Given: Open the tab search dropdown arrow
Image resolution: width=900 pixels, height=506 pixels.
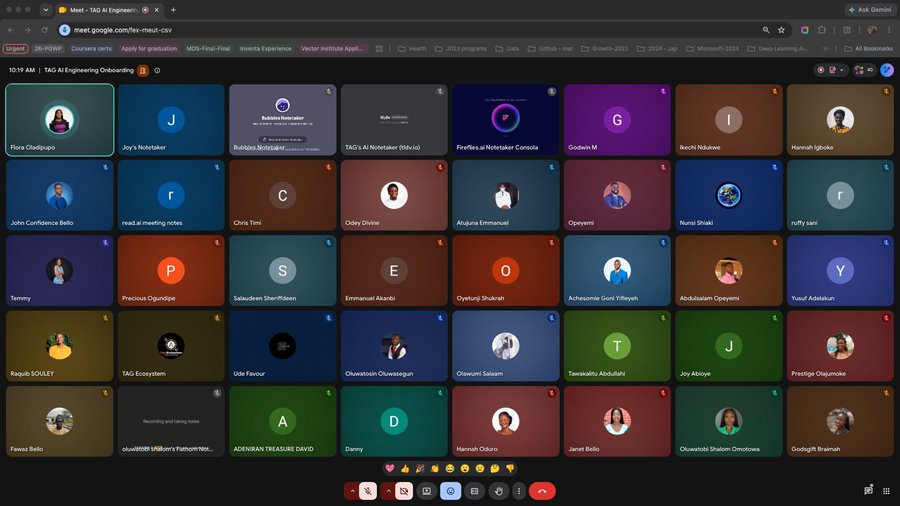Looking at the screenshot, I should [45, 10].
